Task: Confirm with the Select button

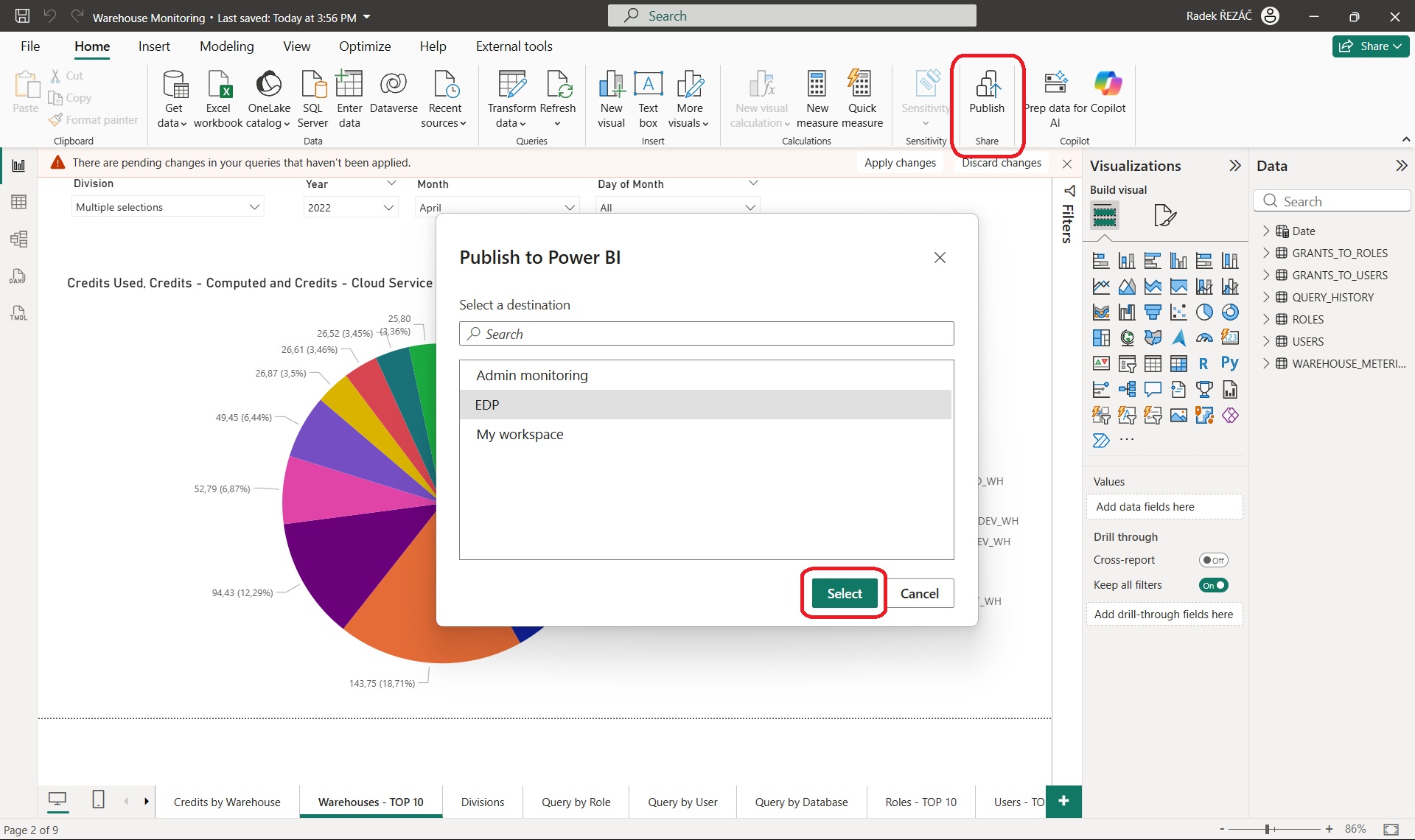Action: click(844, 593)
